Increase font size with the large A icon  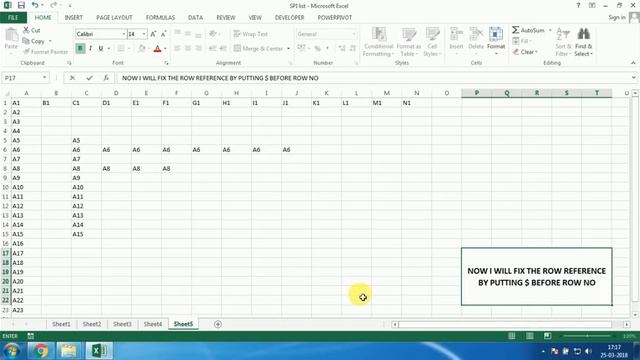153,34
